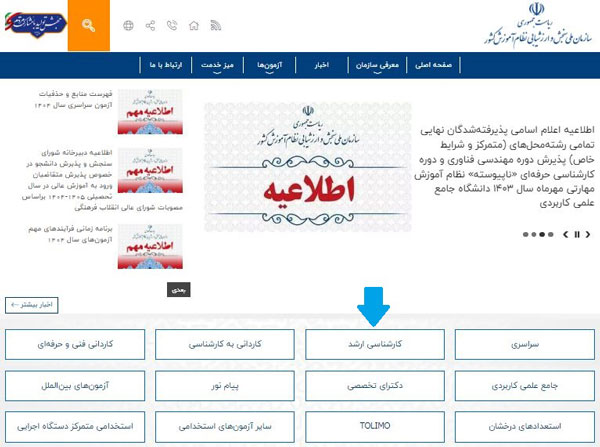
Task: Open the phone contact icon
Action: click(x=172, y=26)
